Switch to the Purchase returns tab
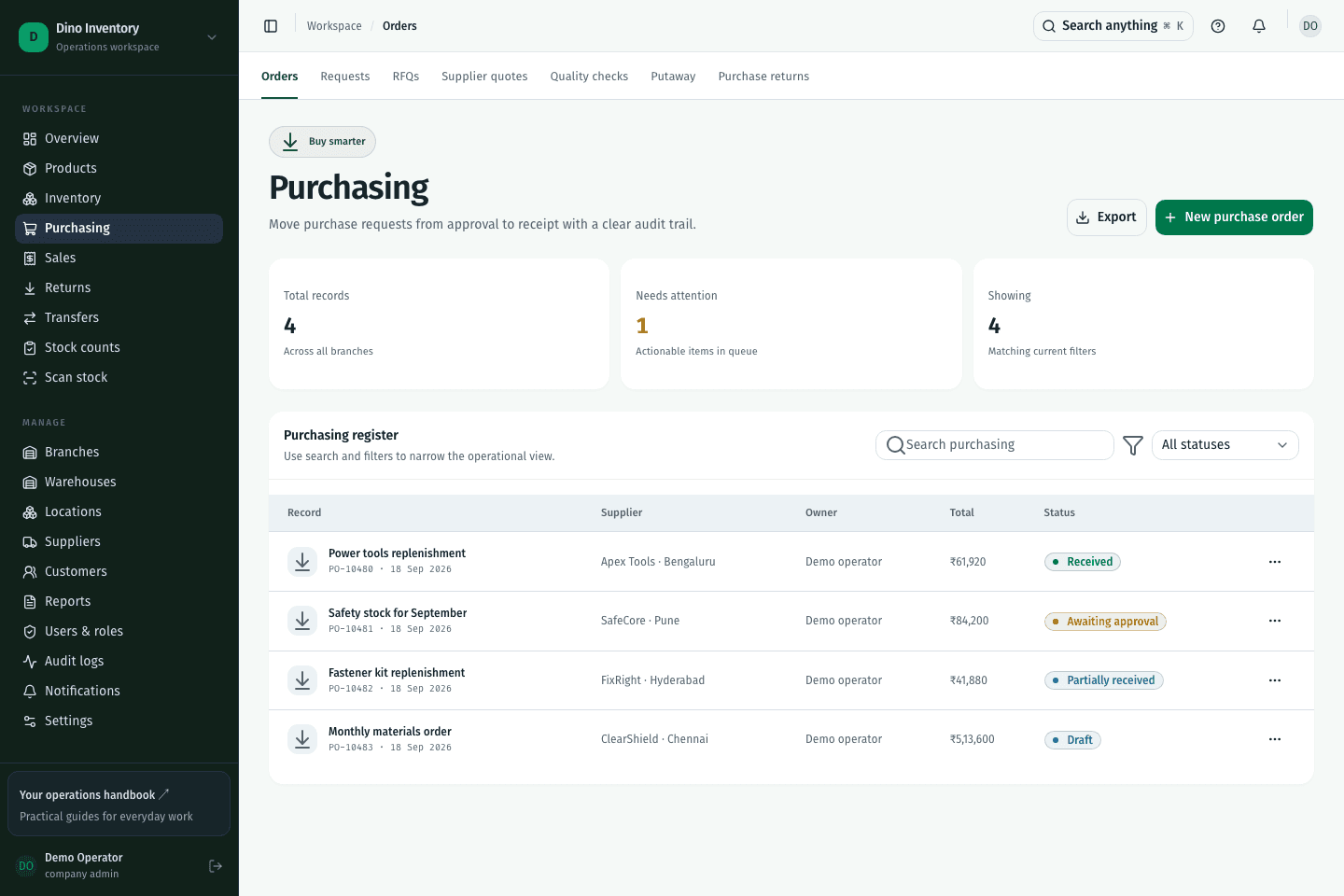Screen dimensions: 1344x896 (x=763, y=77)
